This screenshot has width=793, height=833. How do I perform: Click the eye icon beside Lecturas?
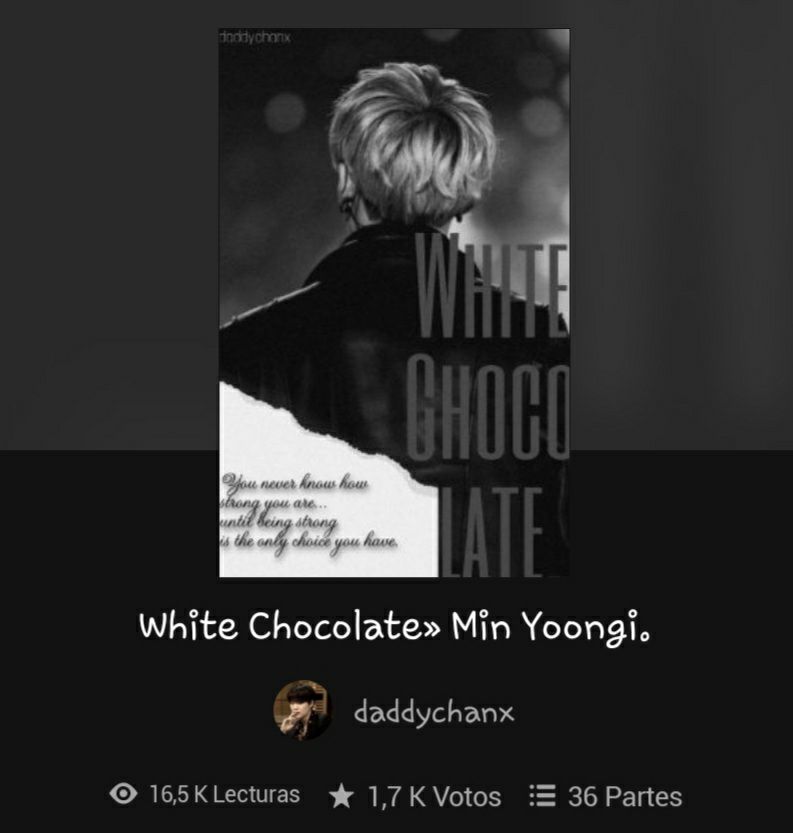point(123,794)
